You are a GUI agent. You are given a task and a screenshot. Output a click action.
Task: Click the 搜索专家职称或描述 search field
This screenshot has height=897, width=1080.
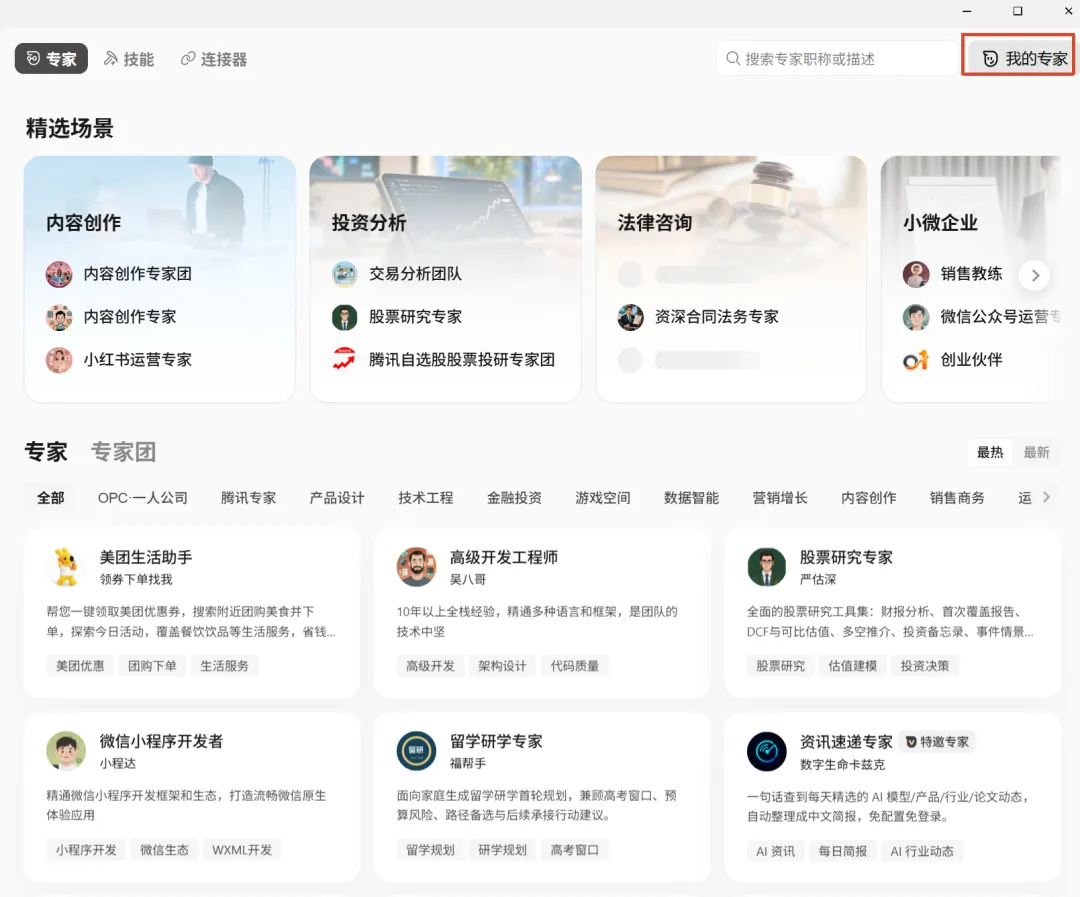pos(836,59)
